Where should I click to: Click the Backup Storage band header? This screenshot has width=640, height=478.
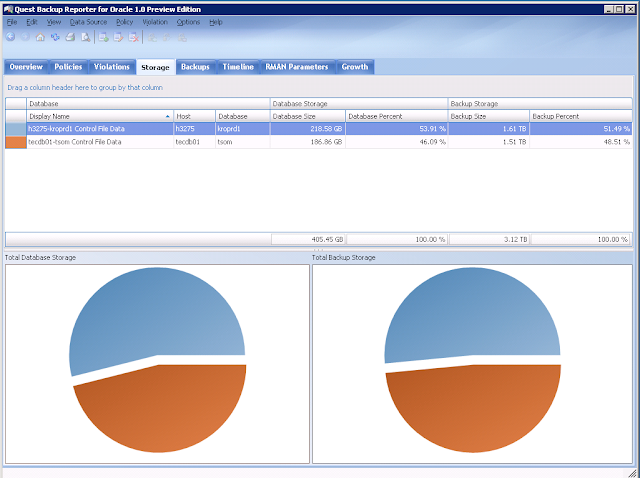[540, 104]
